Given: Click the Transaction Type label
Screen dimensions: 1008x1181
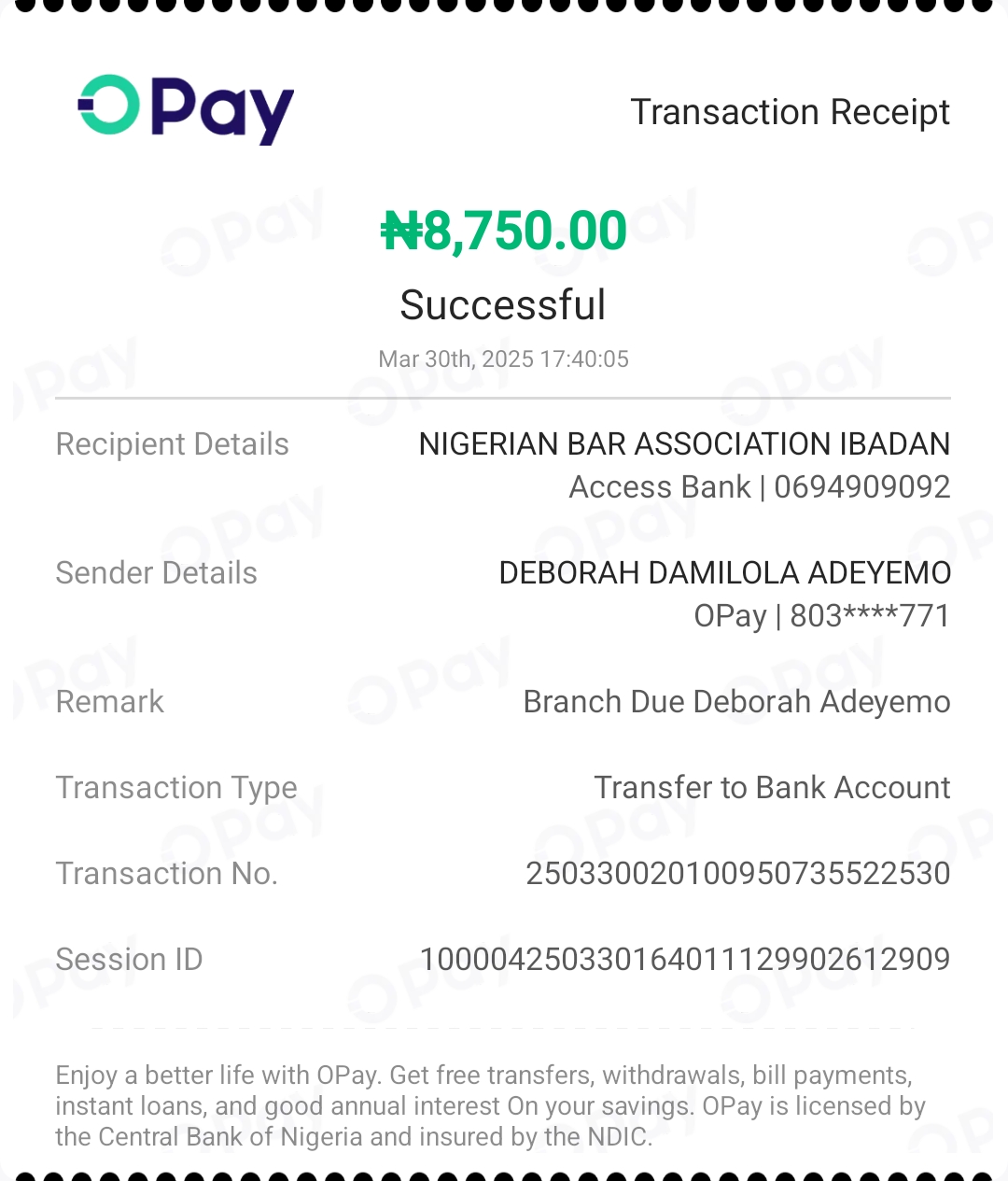Looking at the screenshot, I should pos(176,788).
